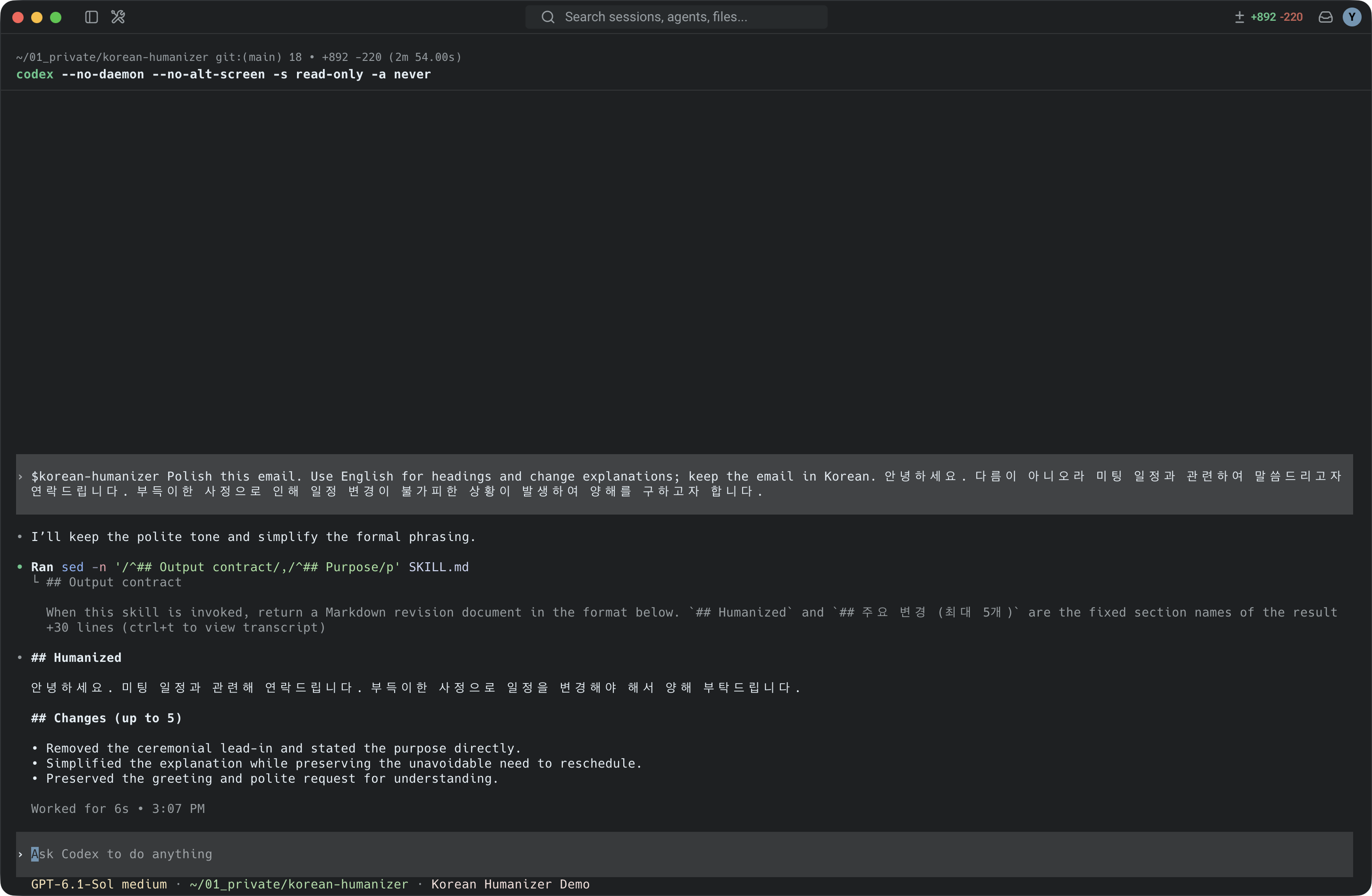Viewport: 1372px width, 896px height.
Task: Click the codex command line text
Action: tap(224, 75)
